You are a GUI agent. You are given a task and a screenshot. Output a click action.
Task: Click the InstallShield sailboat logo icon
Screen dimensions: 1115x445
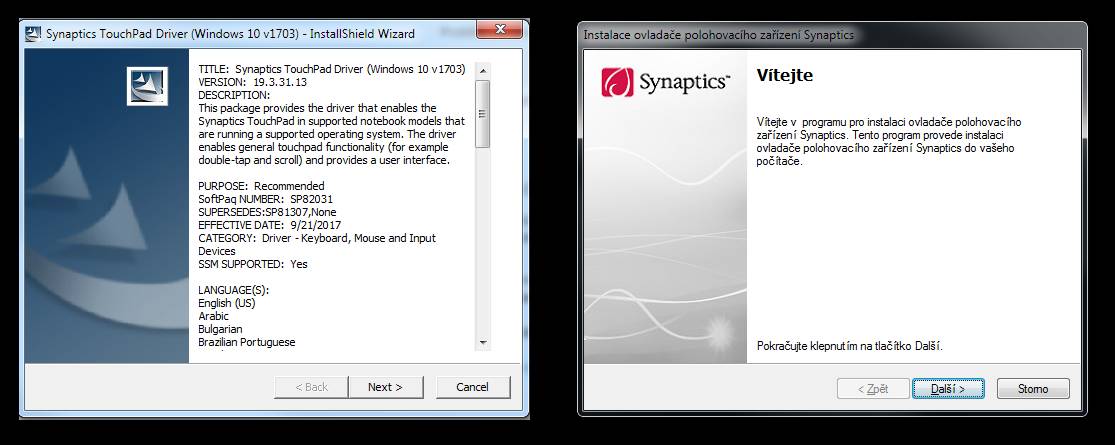tap(147, 86)
